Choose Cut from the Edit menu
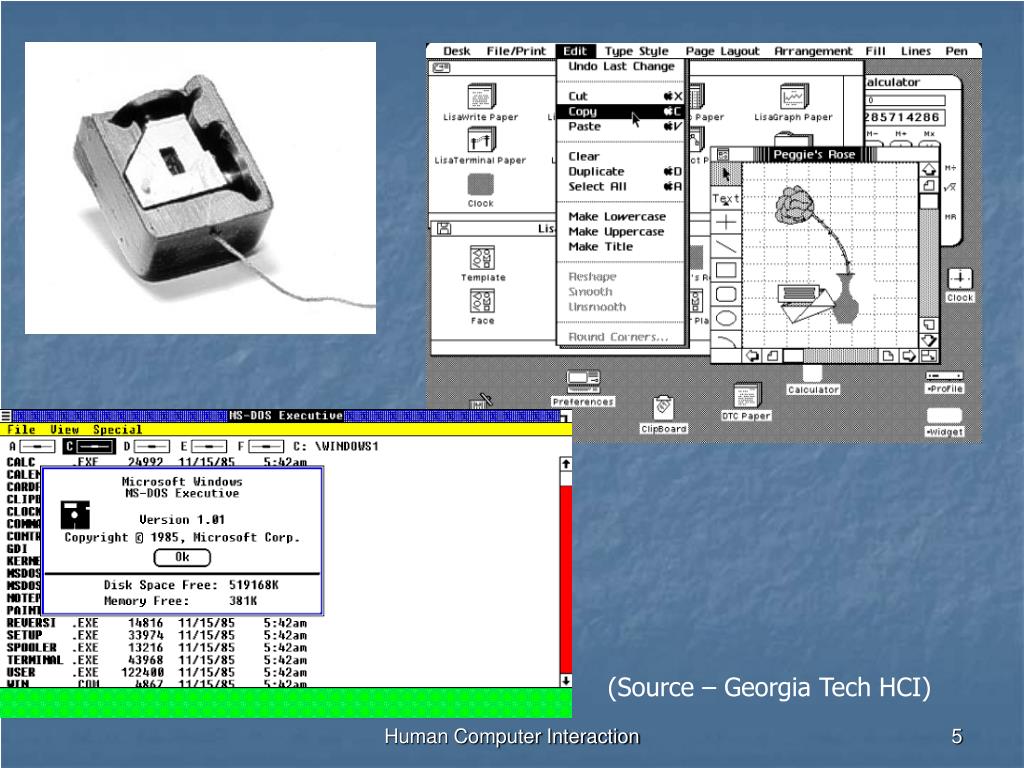This screenshot has width=1024, height=768. pyautogui.click(x=620, y=96)
